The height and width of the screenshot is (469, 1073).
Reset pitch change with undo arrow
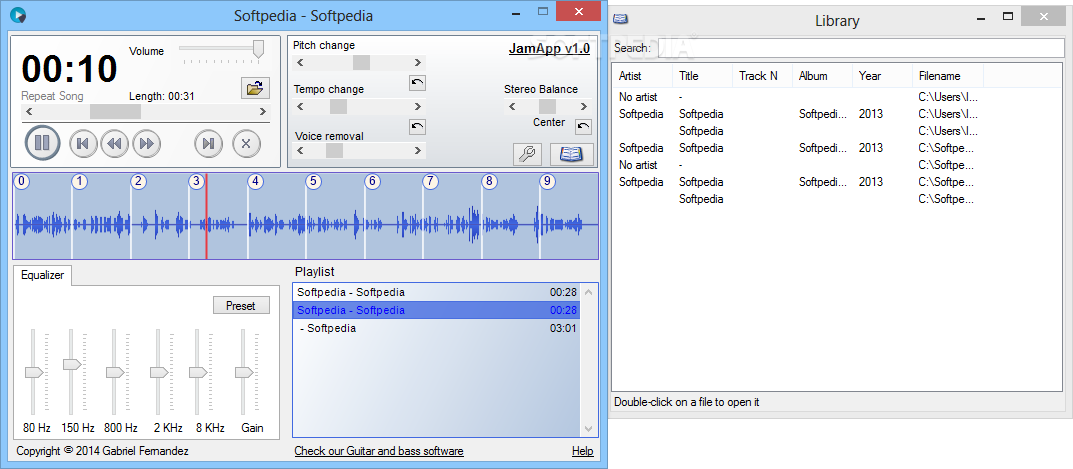click(x=417, y=83)
